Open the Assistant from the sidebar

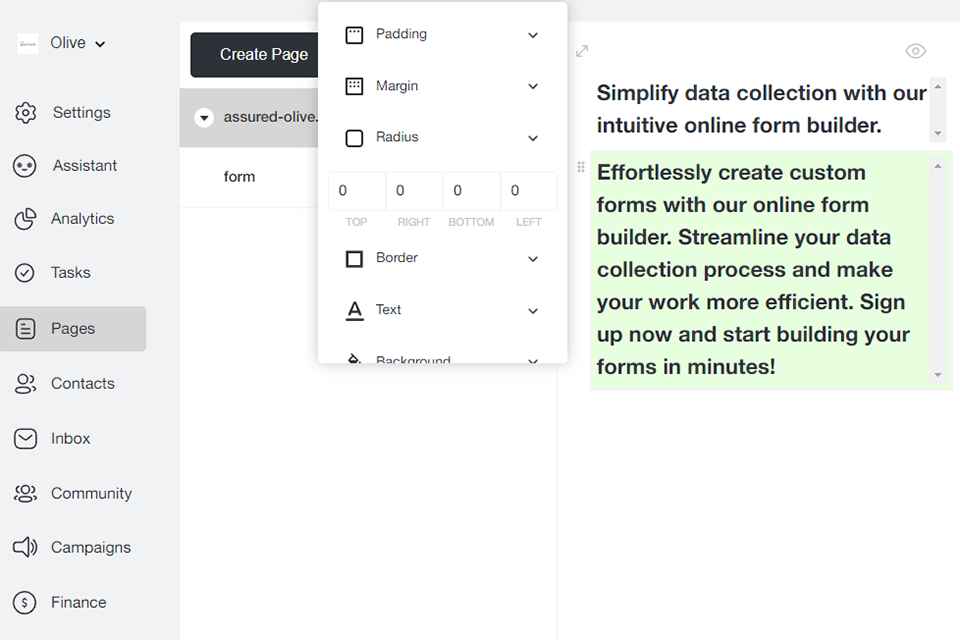click(25, 166)
